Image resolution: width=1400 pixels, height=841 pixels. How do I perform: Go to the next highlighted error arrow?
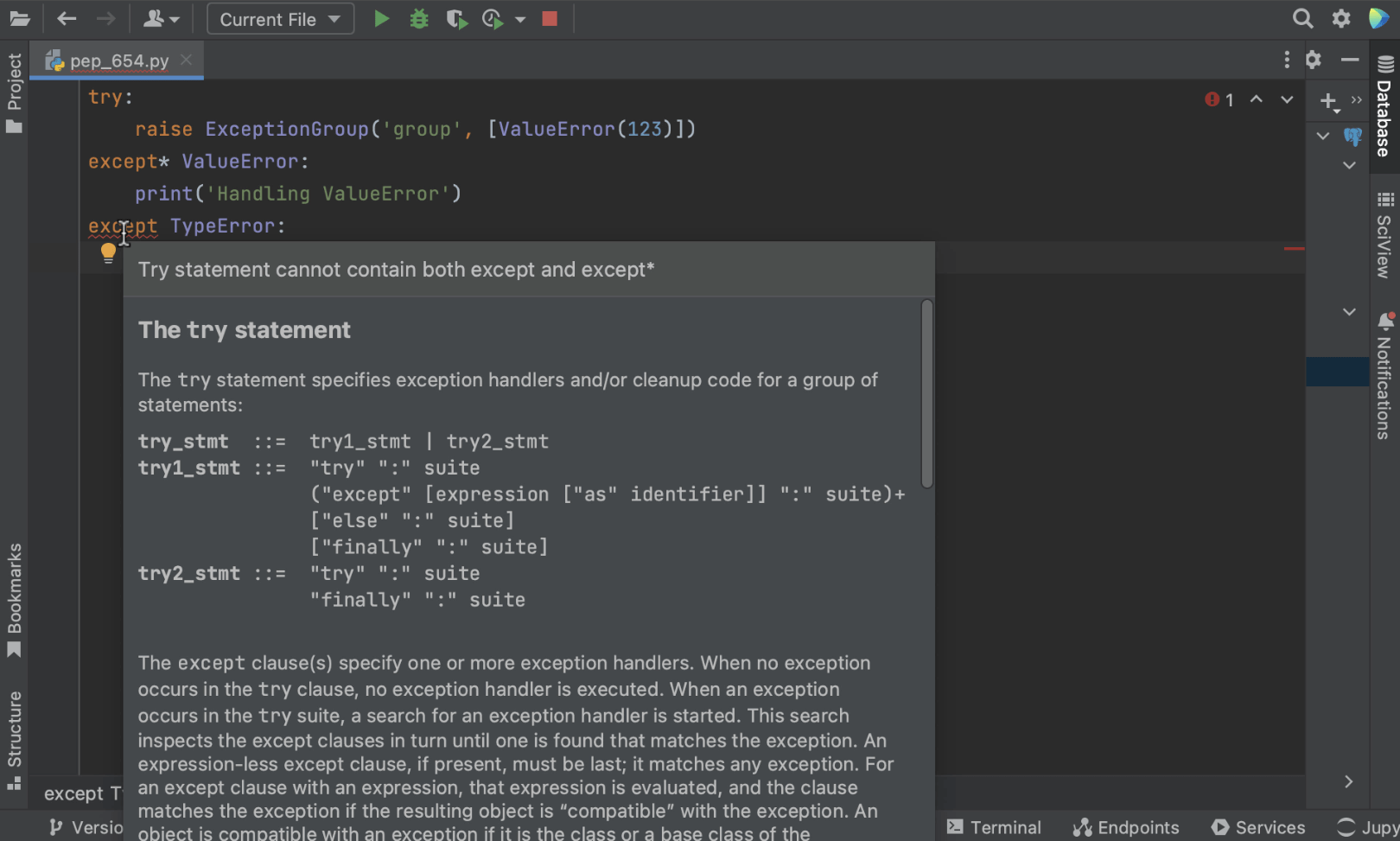[1287, 99]
